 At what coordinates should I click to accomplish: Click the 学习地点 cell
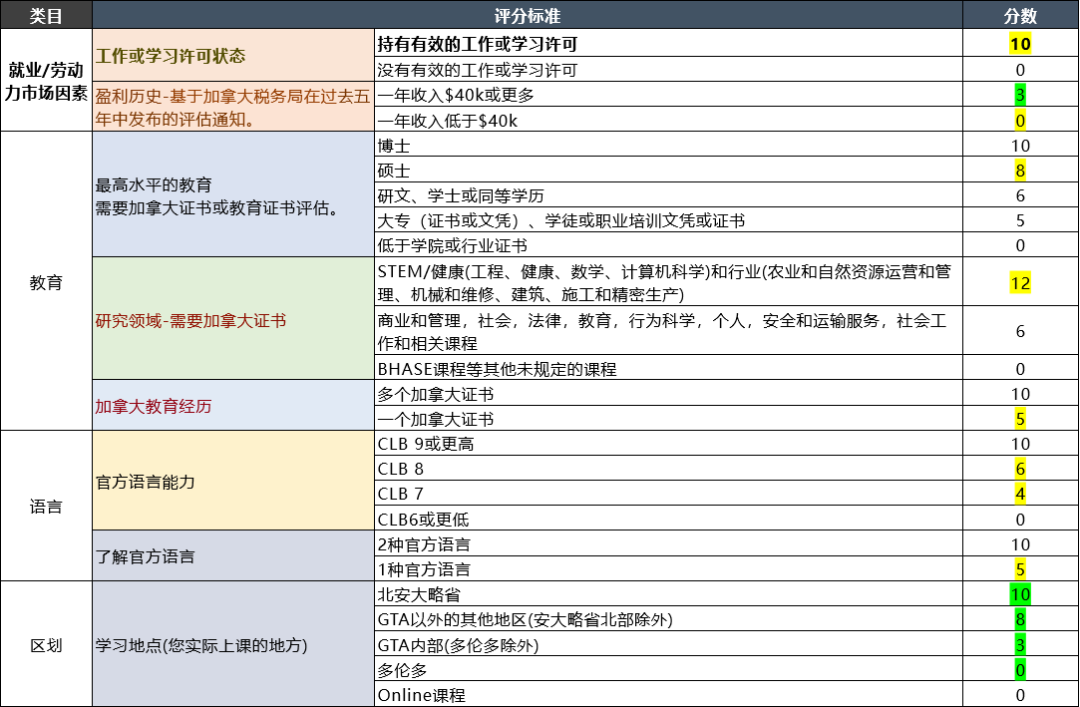233,644
